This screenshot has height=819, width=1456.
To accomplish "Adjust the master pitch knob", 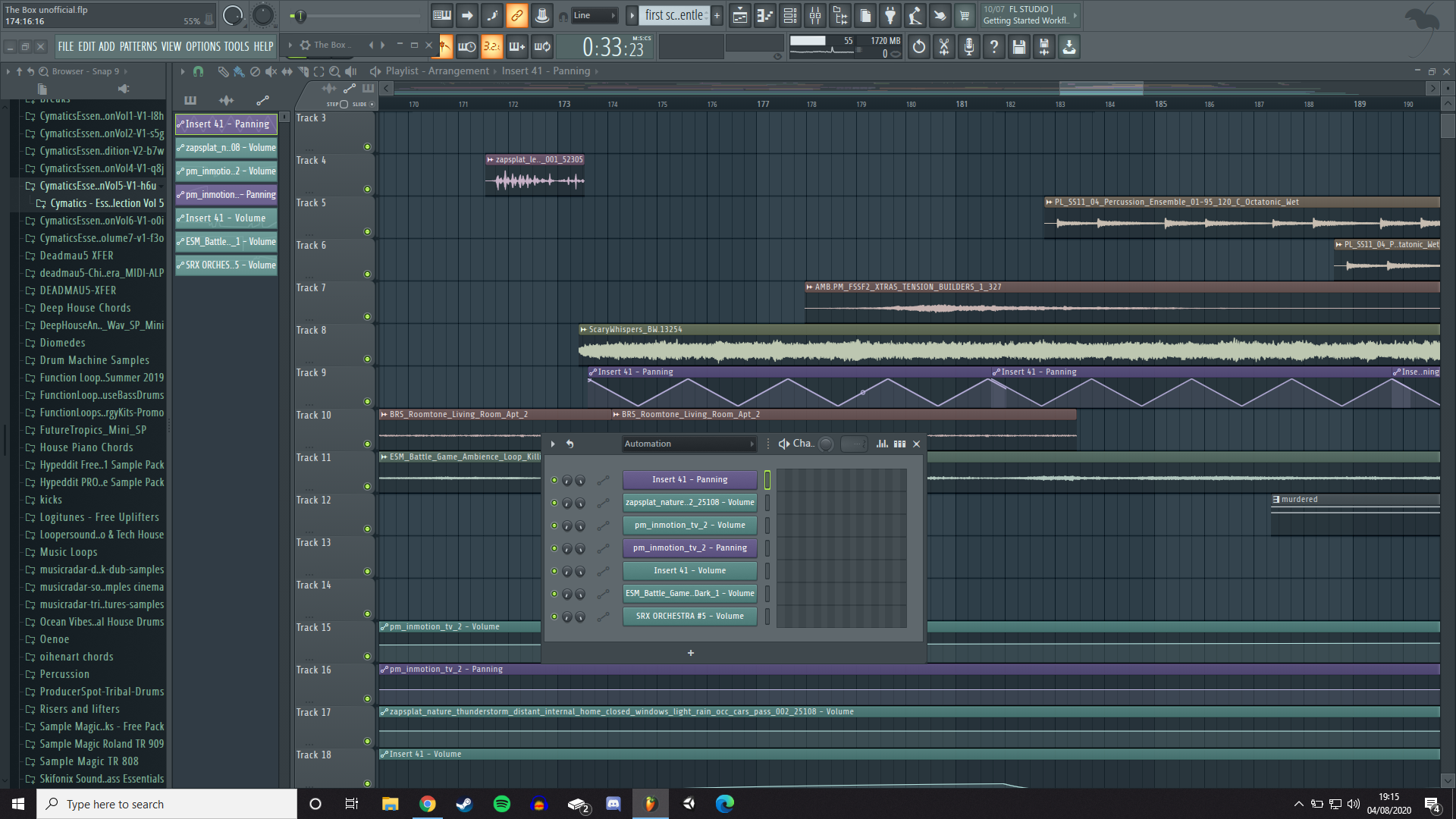I will 262,15.
